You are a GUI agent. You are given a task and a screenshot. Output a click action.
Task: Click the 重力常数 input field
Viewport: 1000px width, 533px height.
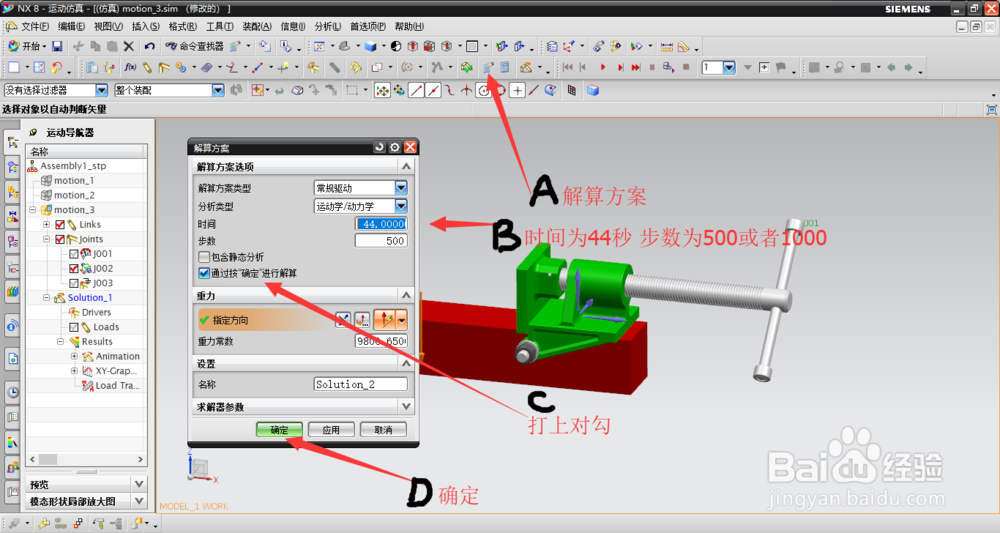381,341
